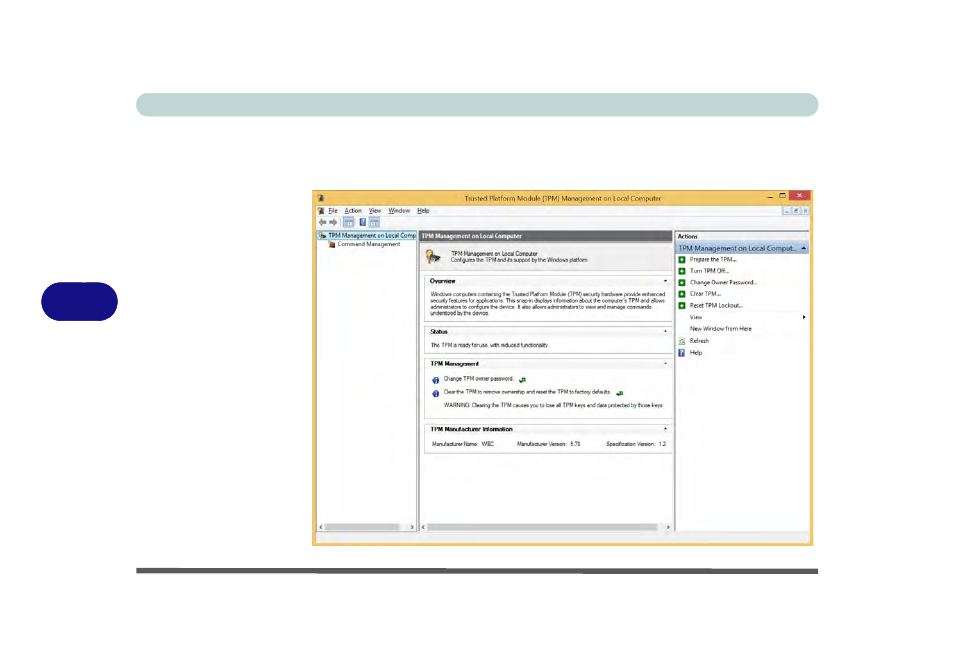Click the green Clear TPM action icon
The height and width of the screenshot is (672, 954).
[x=682, y=294]
